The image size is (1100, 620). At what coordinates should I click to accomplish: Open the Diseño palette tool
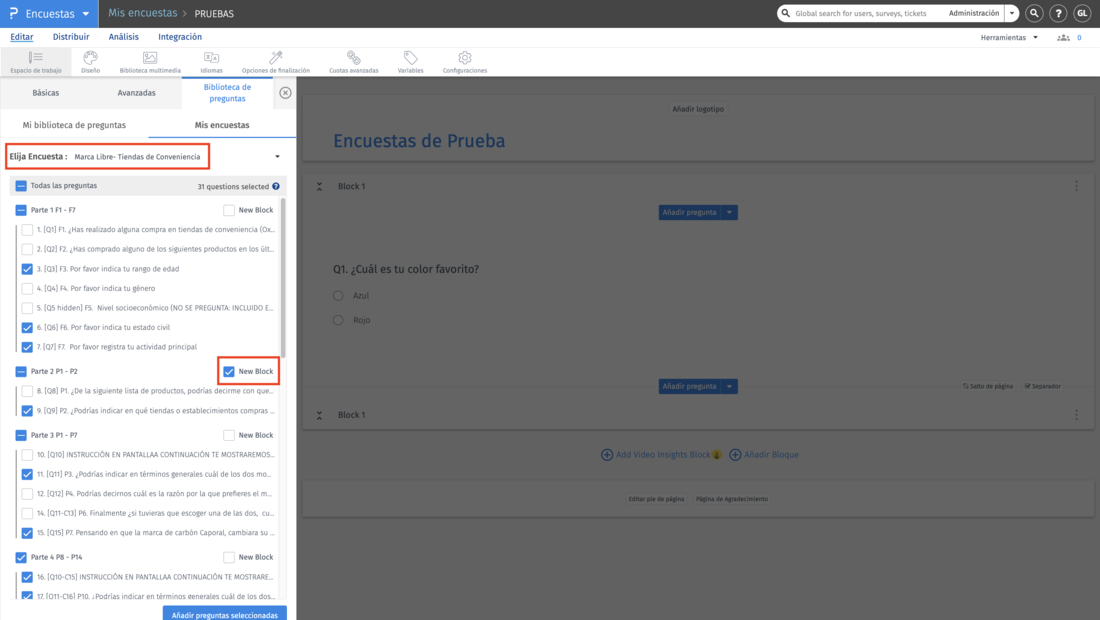[x=90, y=62]
